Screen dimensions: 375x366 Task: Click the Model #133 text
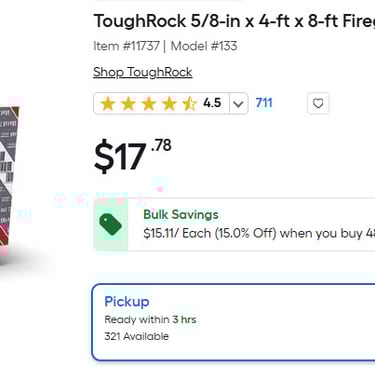coord(204,46)
